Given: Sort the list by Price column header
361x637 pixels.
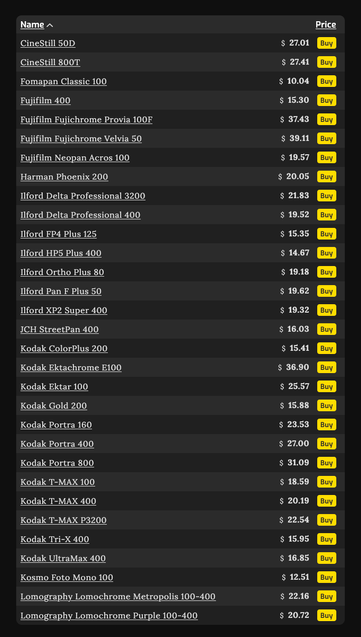Looking at the screenshot, I should [326, 25].
